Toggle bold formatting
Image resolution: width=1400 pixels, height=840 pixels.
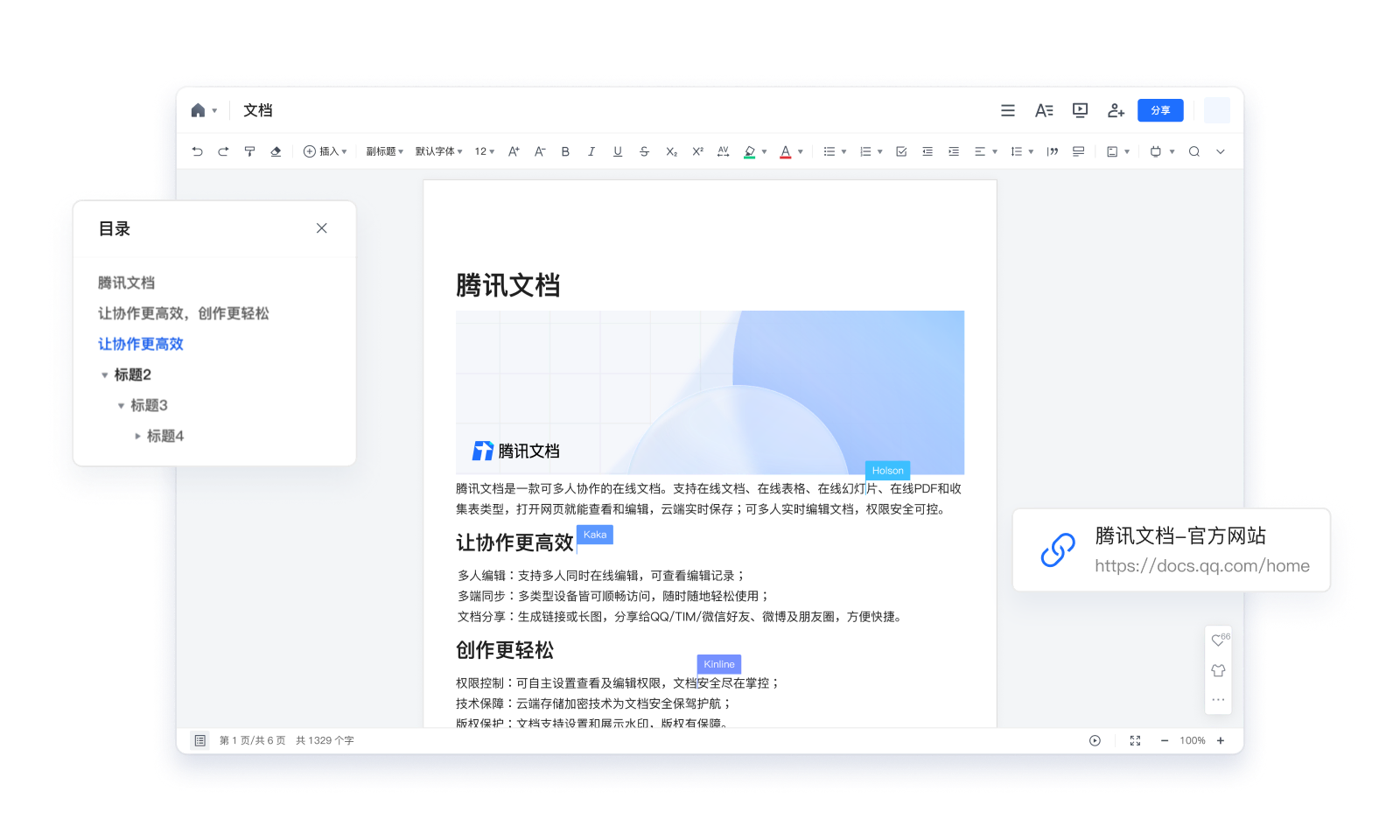[565, 151]
